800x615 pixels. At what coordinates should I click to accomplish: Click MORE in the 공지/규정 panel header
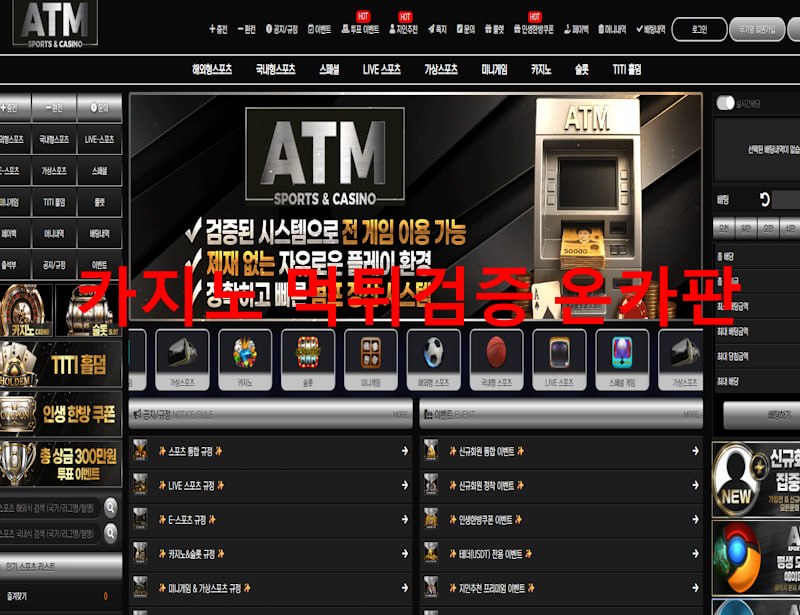401,414
